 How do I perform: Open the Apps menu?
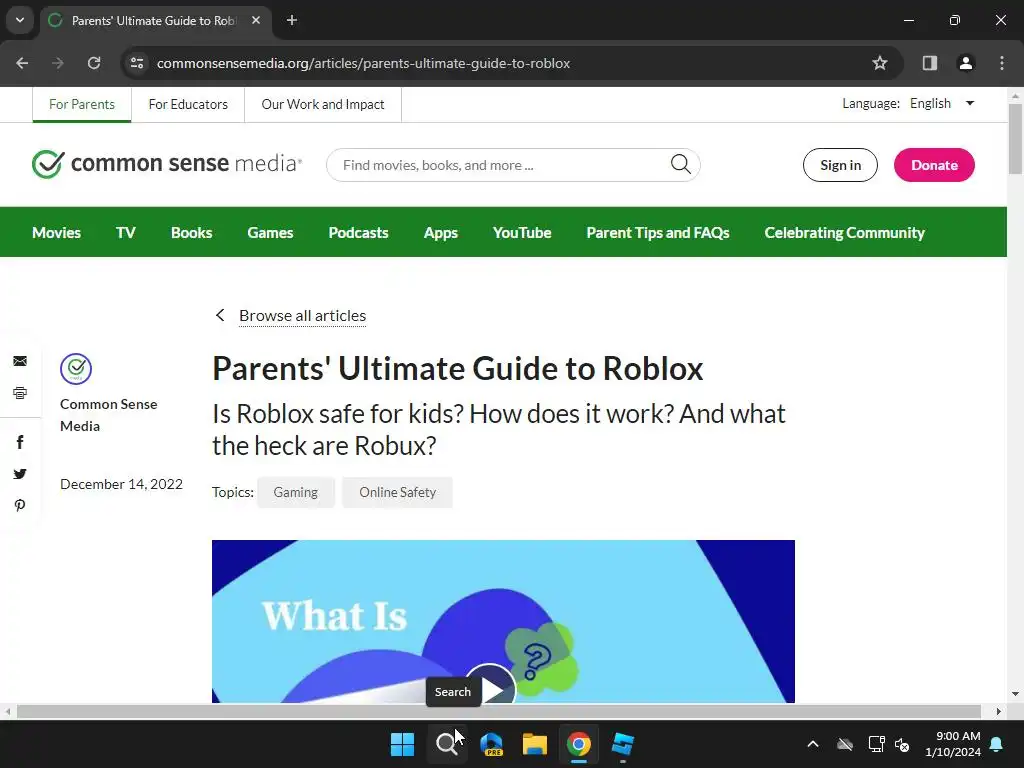tap(441, 232)
